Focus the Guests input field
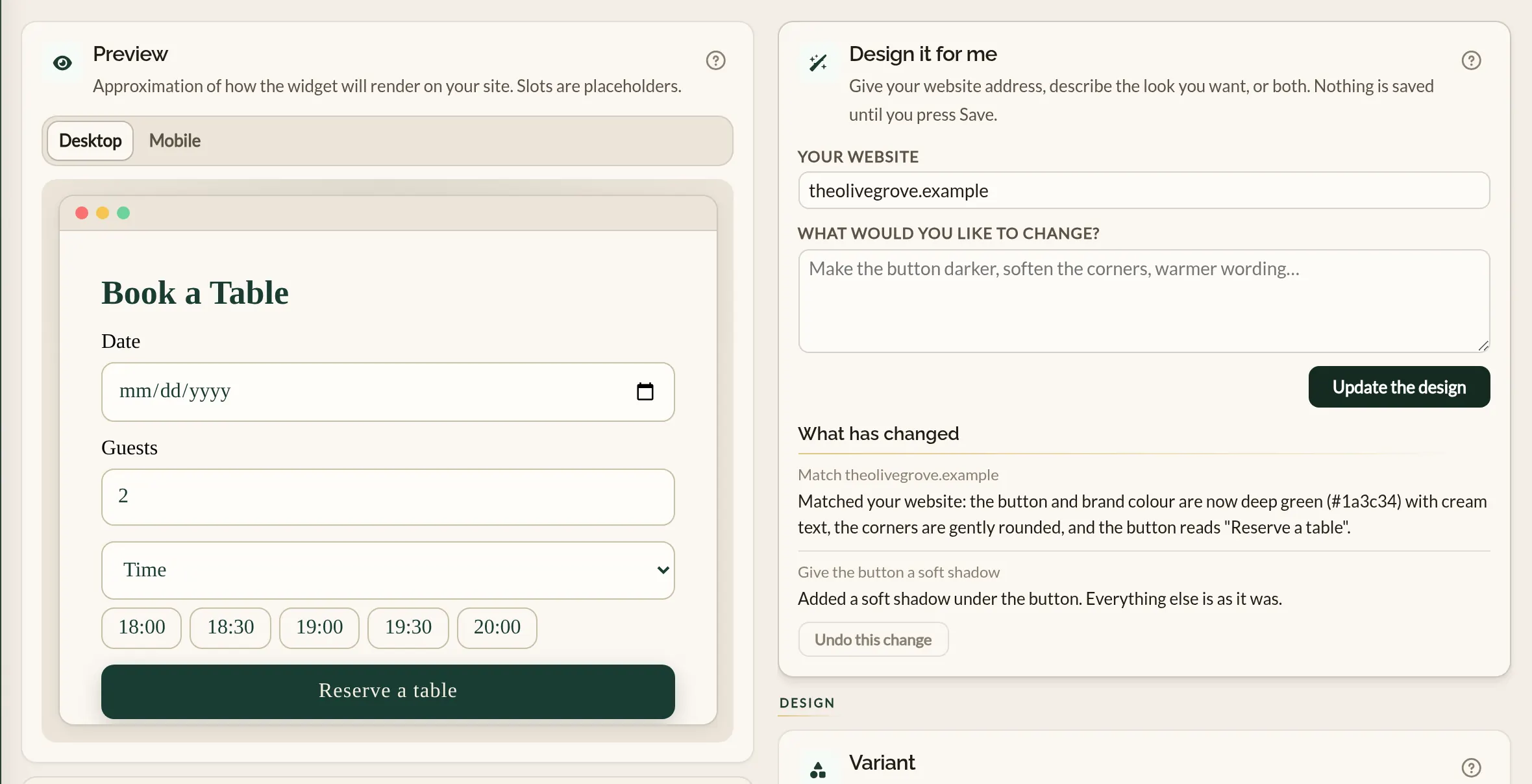 (388, 497)
